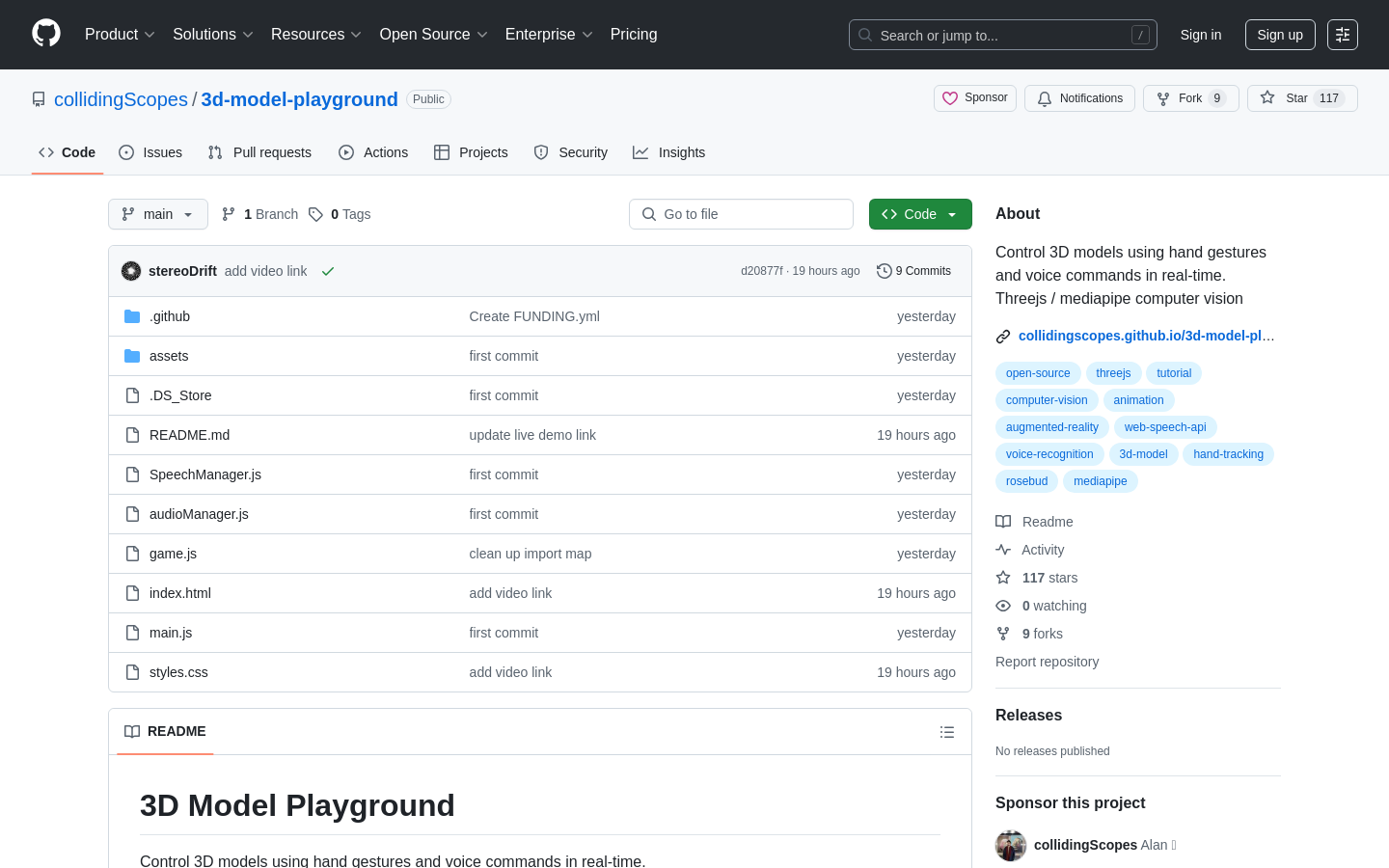The image size is (1389, 868).
Task: Switch to the Issues tab
Action: coord(150,152)
